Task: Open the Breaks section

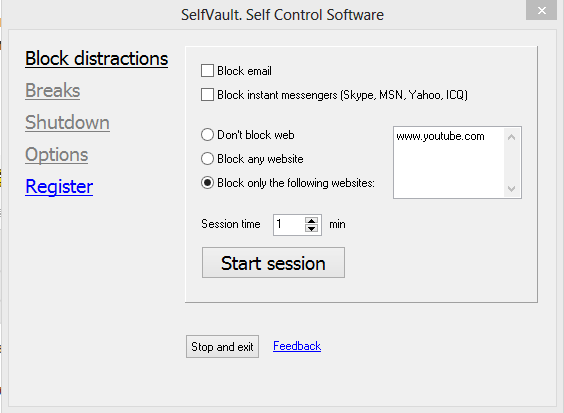Action: click(x=53, y=90)
